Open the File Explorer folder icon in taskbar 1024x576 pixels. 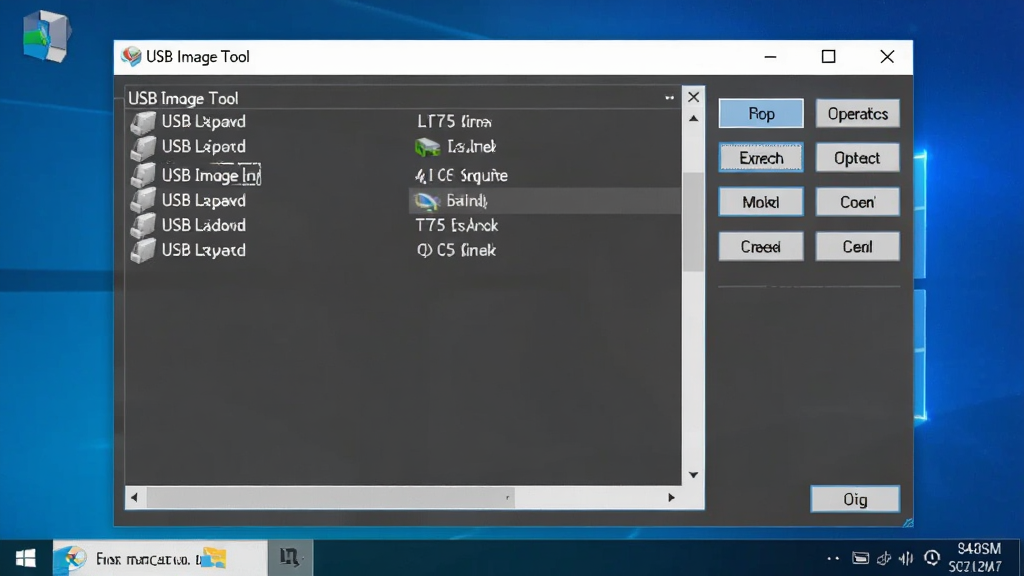(214, 558)
